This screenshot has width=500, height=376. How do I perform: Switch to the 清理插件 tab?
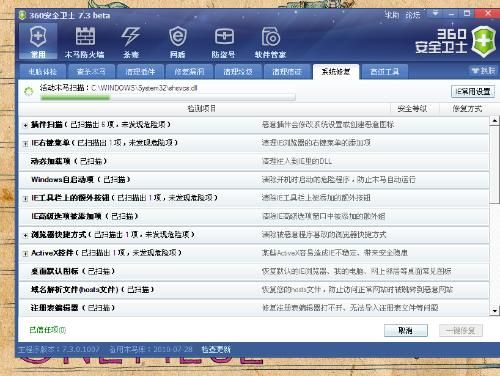click(x=140, y=72)
